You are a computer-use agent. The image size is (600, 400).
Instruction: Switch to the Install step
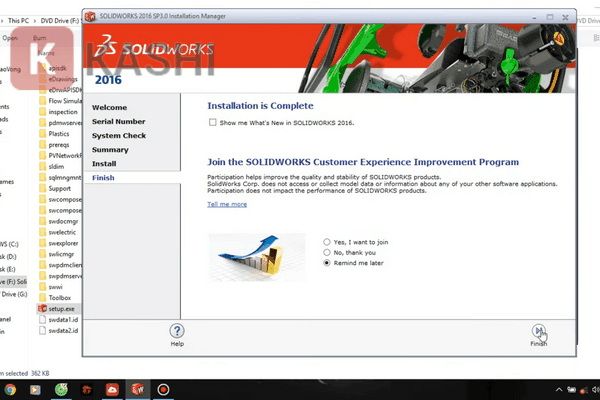(x=104, y=164)
